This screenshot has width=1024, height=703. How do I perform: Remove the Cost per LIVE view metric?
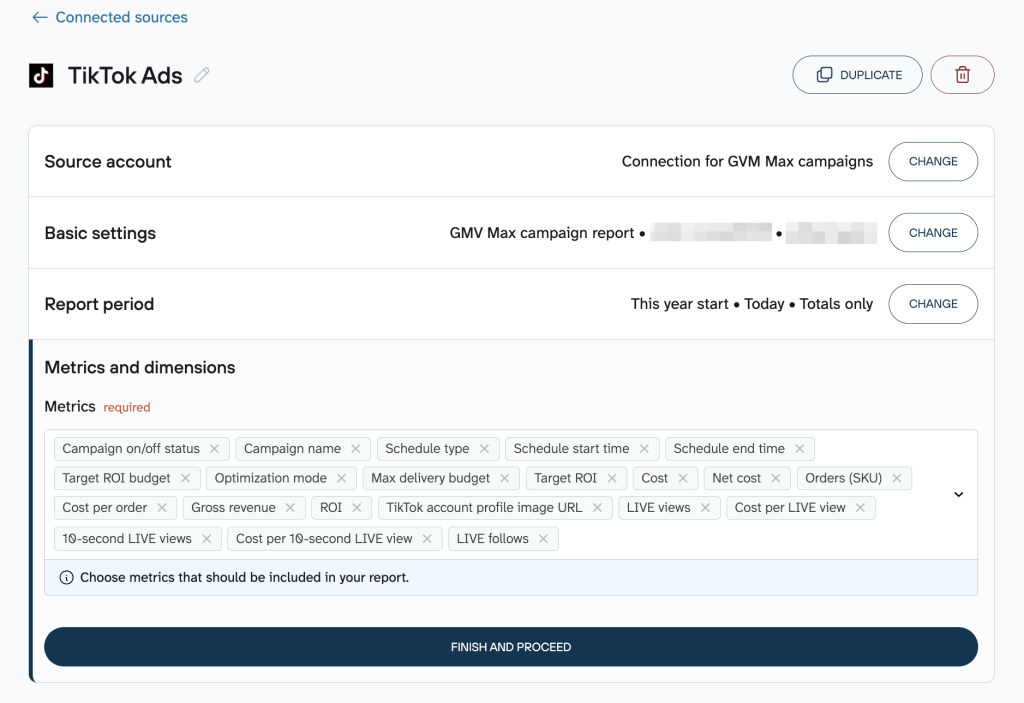click(860, 508)
